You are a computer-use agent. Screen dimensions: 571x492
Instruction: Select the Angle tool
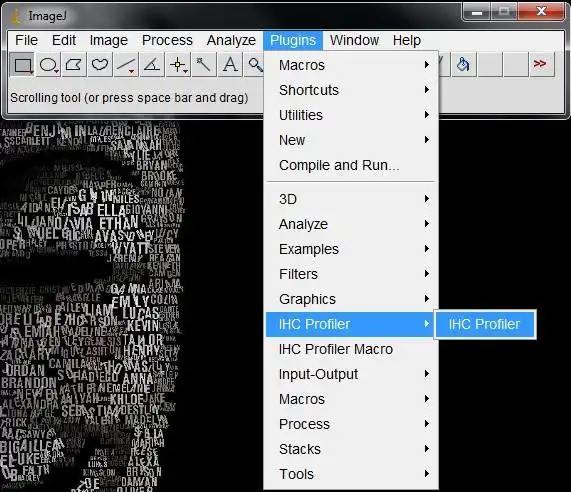pyautogui.click(x=152, y=64)
